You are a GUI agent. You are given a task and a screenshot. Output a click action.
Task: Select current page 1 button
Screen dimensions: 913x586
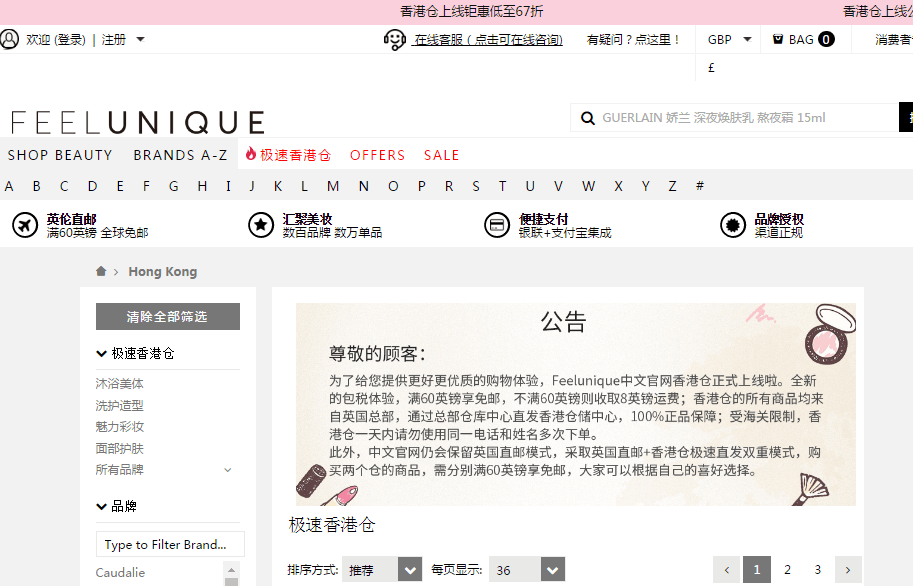(757, 570)
